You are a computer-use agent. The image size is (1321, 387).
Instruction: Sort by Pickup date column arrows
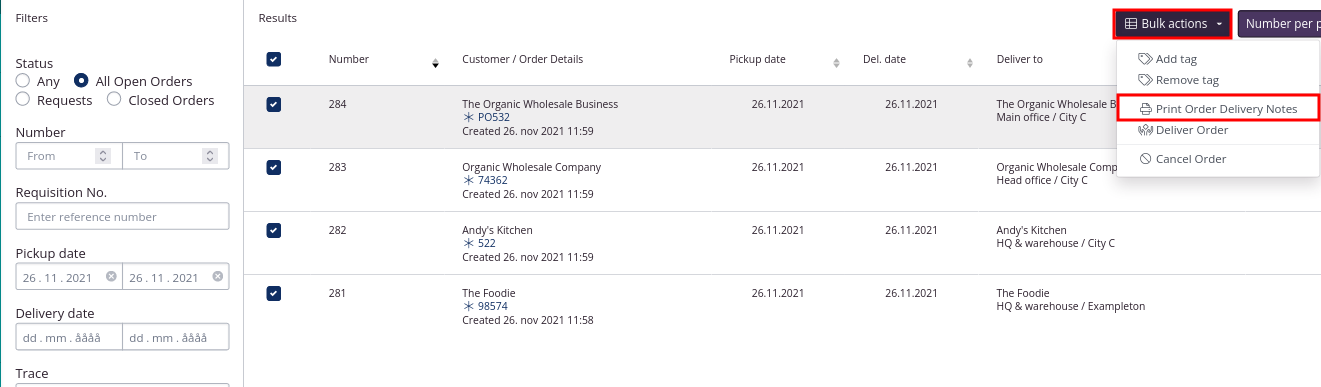coord(836,64)
